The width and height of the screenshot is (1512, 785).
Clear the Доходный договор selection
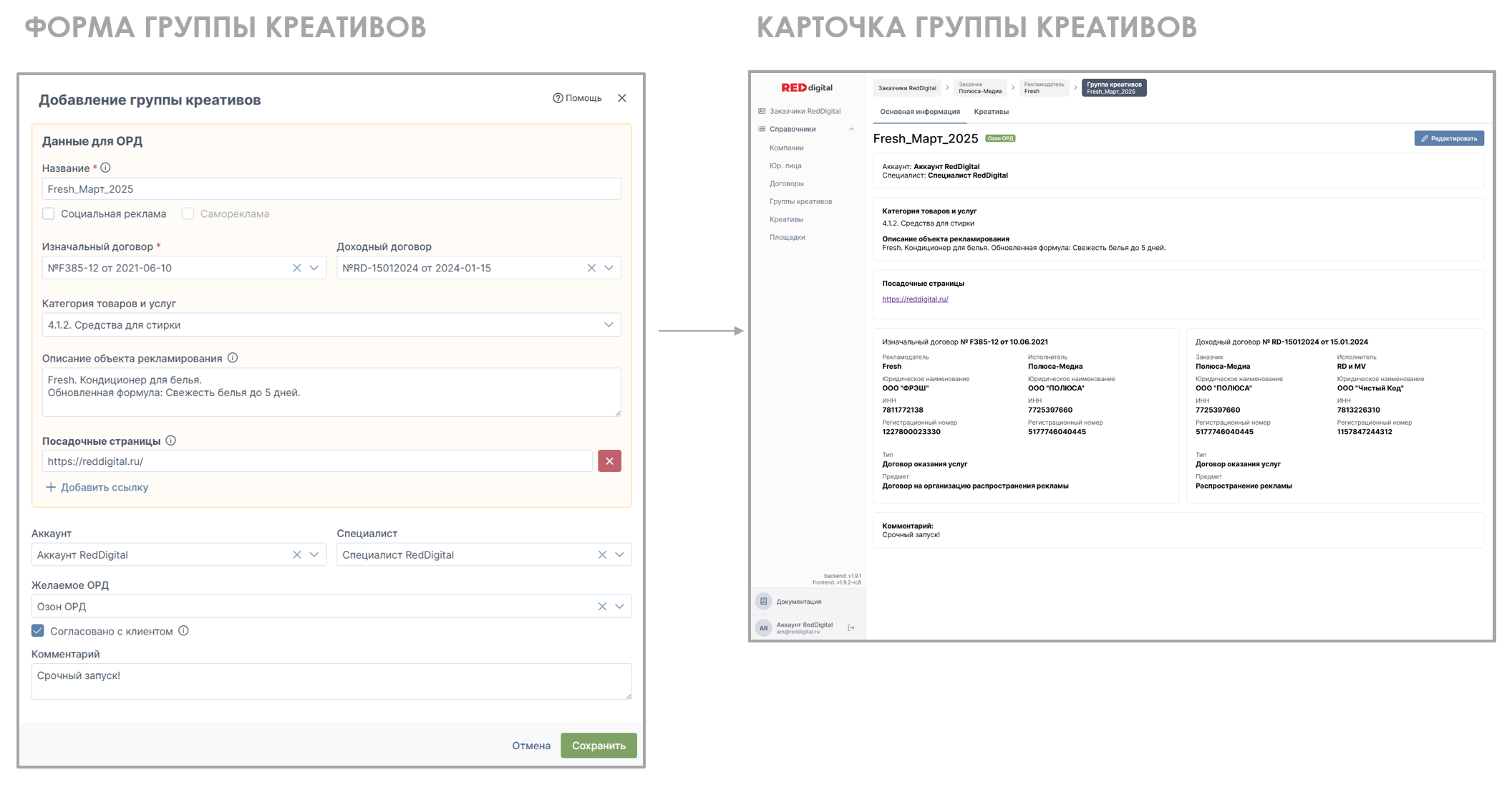pyautogui.click(x=592, y=268)
